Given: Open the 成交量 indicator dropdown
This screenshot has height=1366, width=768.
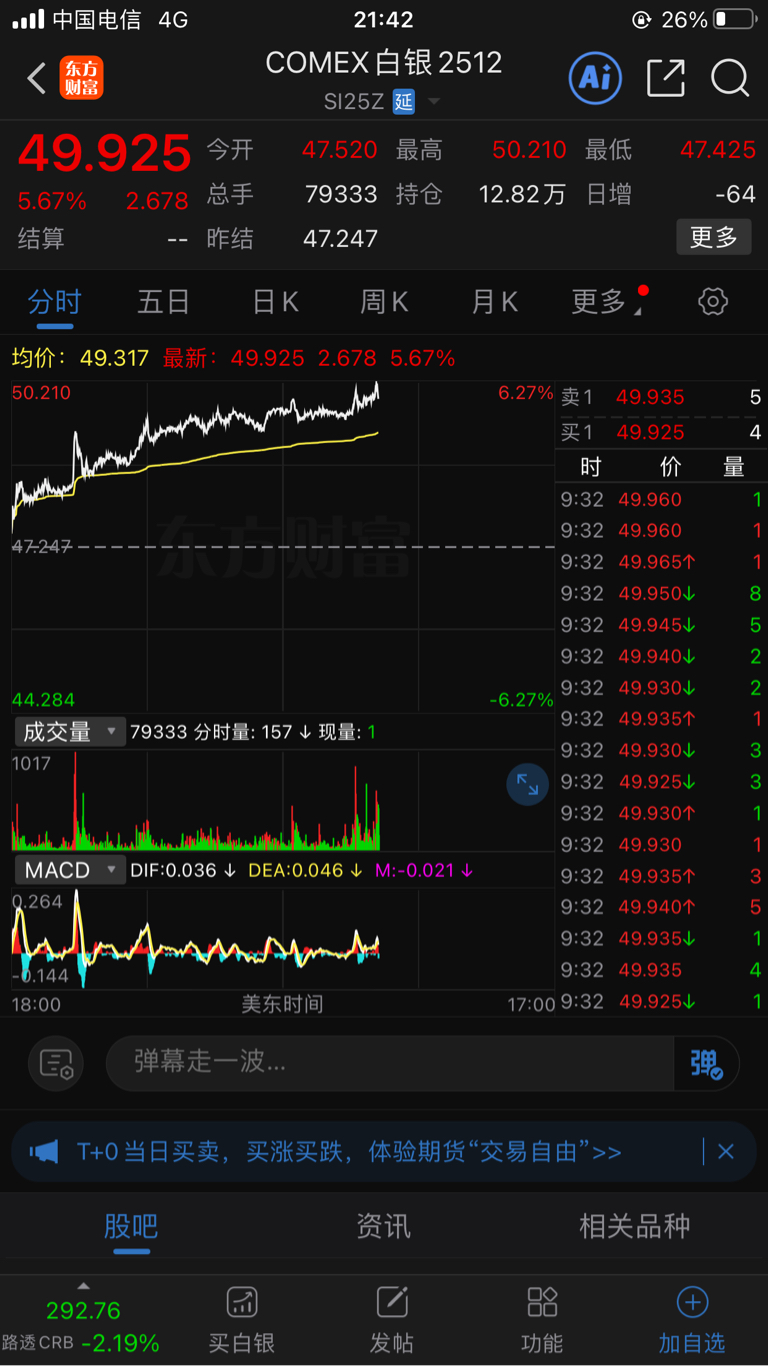Looking at the screenshot, I should [x=69, y=732].
